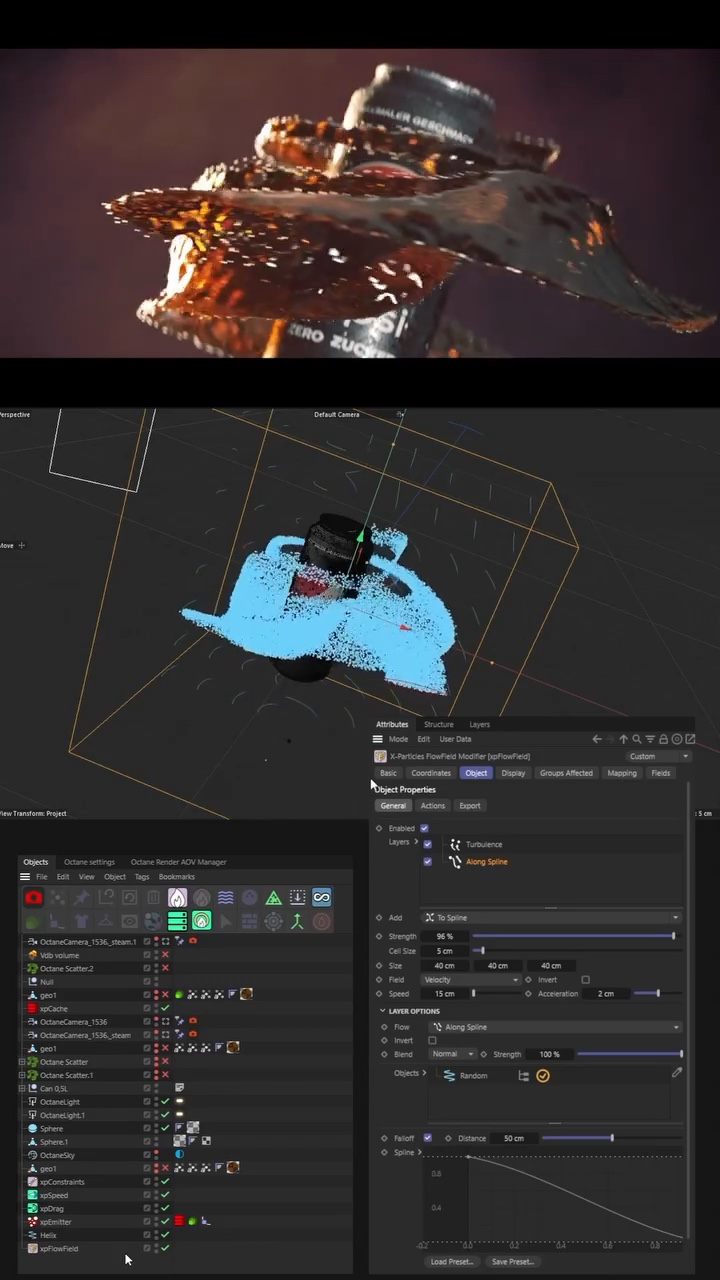Click the xpCache red object icon
The image size is (720, 1280).
[x=32, y=1008]
